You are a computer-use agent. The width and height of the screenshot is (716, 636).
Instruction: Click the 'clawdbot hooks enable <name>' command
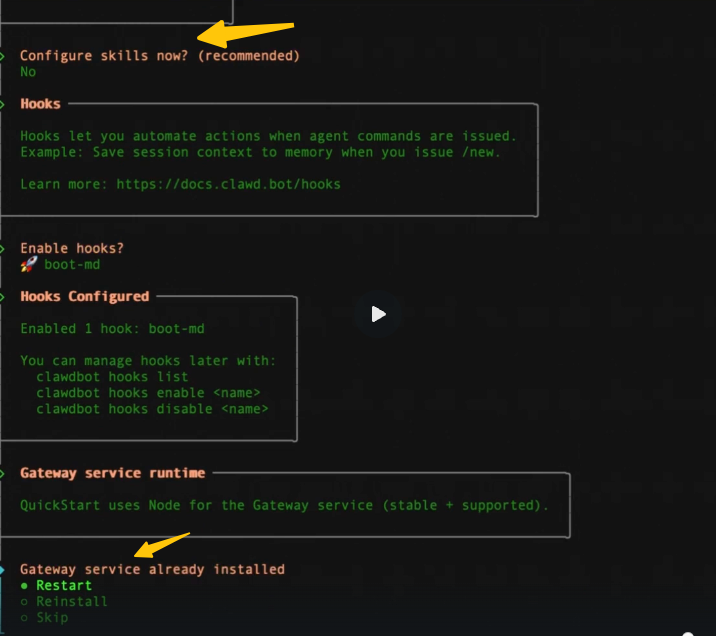(x=148, y=393)
